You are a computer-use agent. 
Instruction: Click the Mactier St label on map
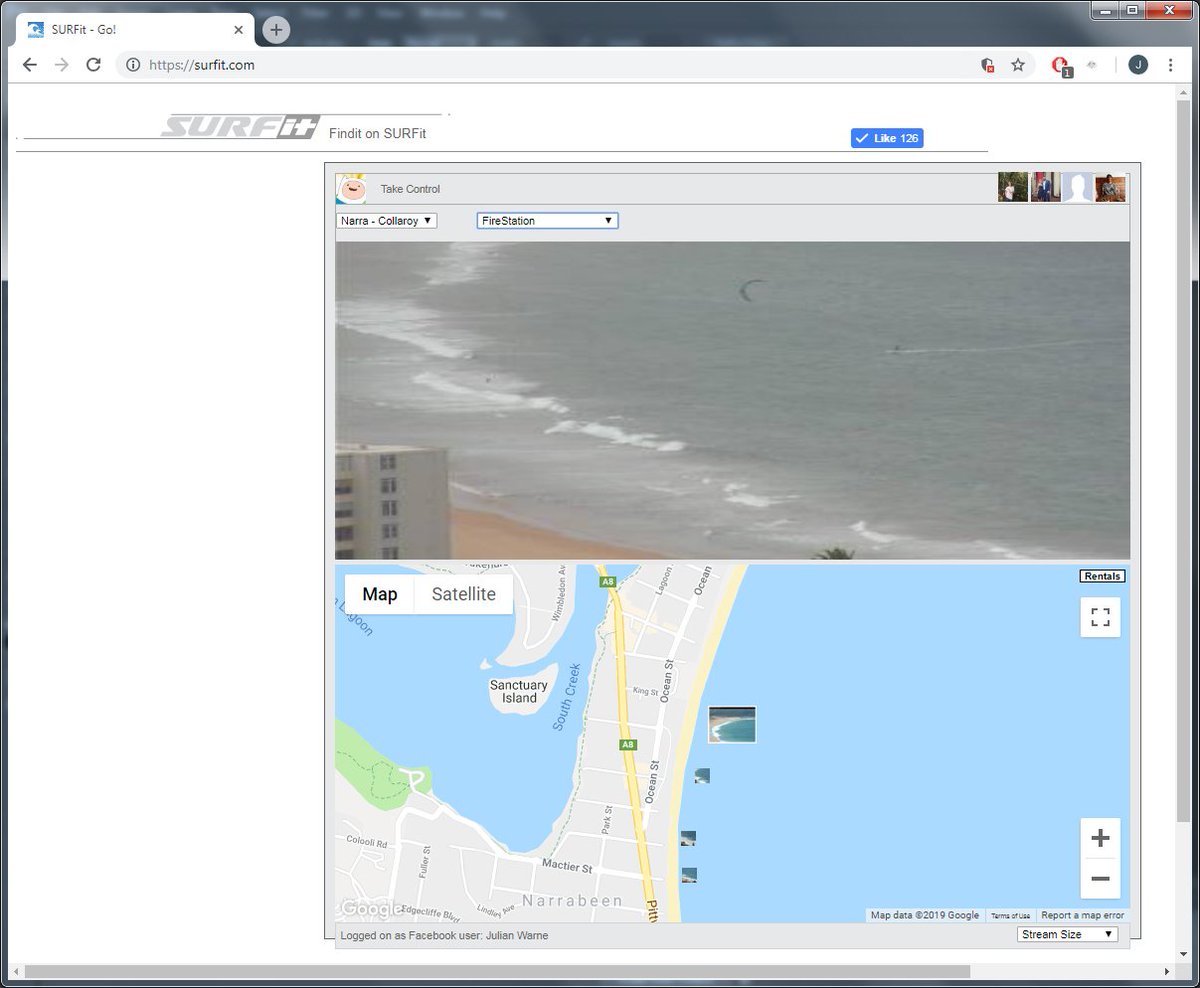click(x=567, y=865)
